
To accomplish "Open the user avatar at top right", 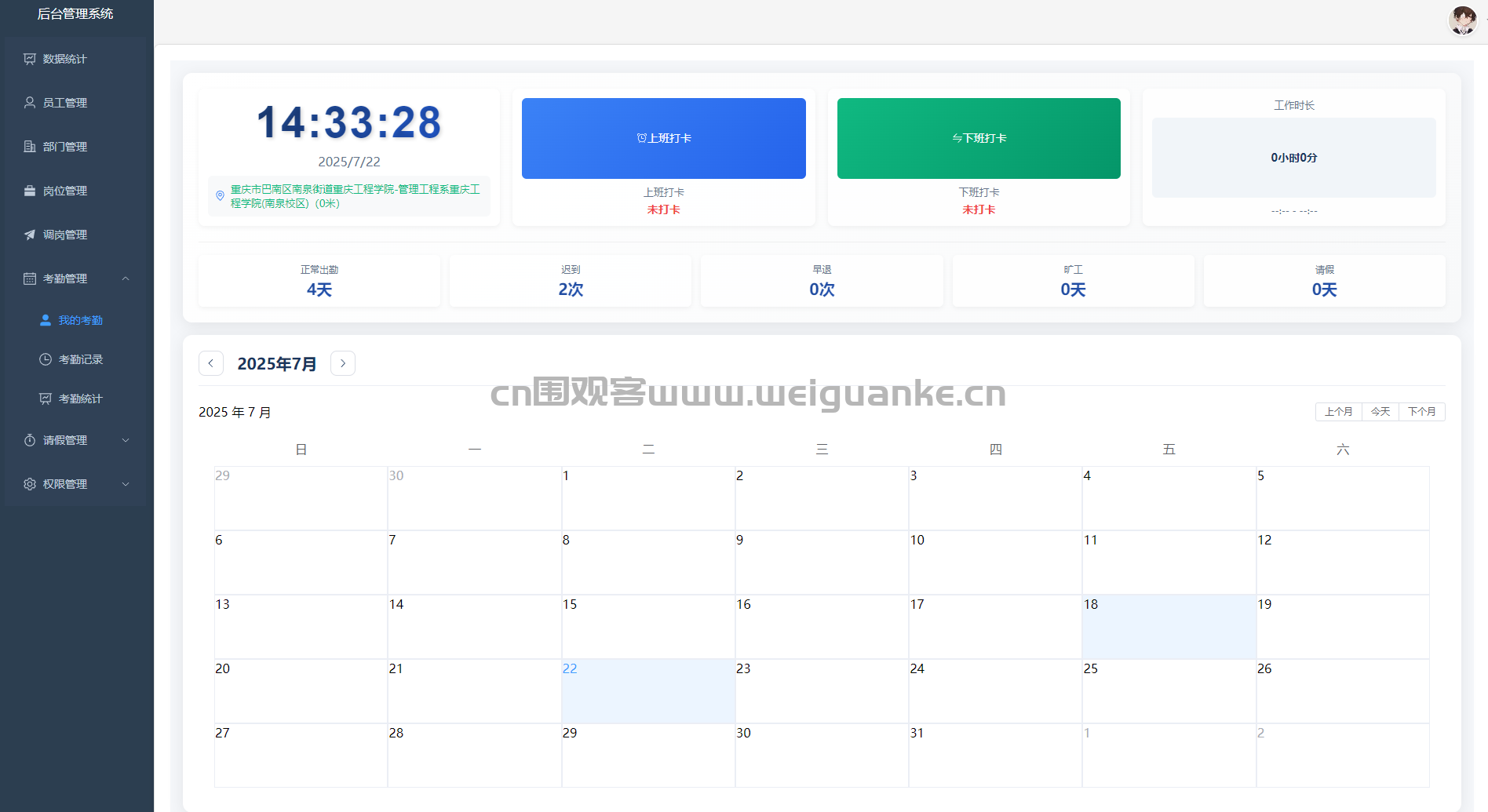I will coord(1463,20).
